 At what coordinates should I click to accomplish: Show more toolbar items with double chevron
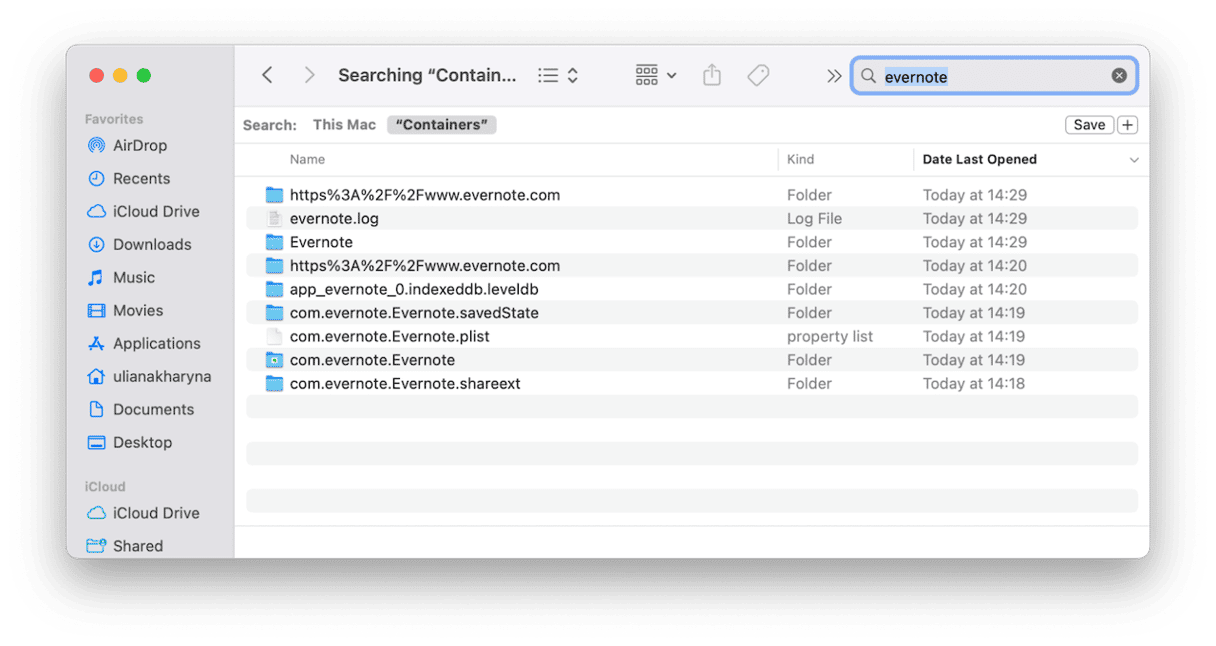[833, 76]
